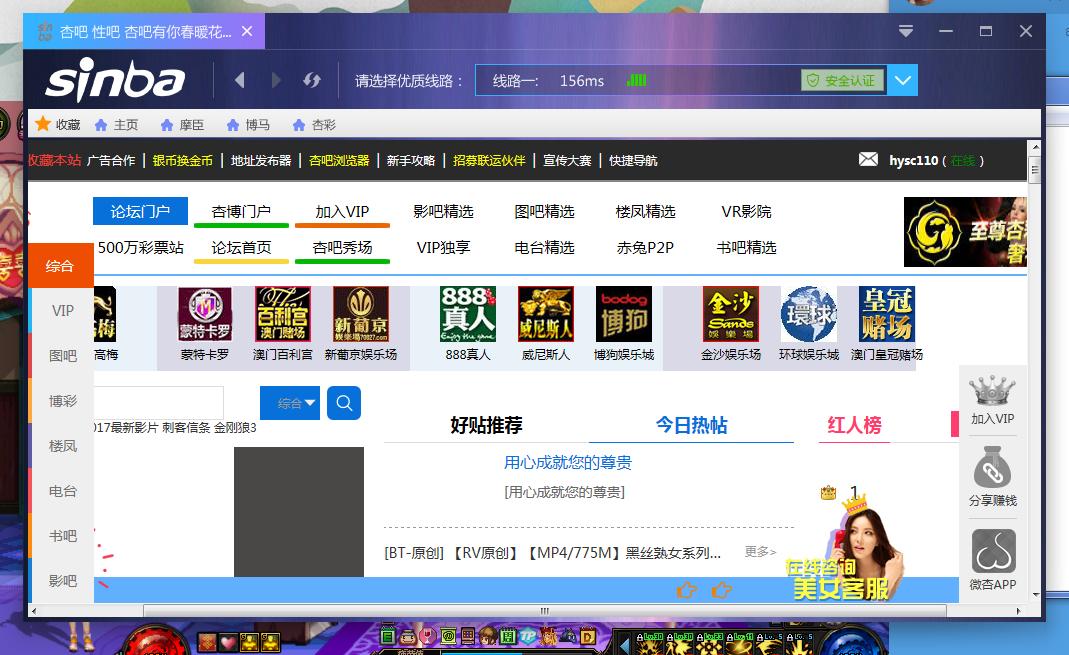Select the 好贴推荐 tab
The image size is (1069, 655).
(486, 425)
